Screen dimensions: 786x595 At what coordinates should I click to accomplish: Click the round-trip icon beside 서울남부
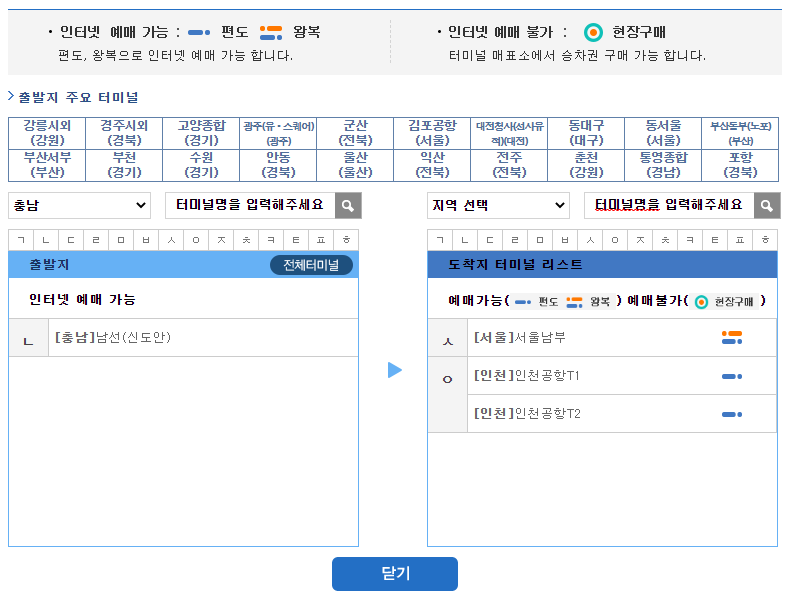[x=732, y=337]
